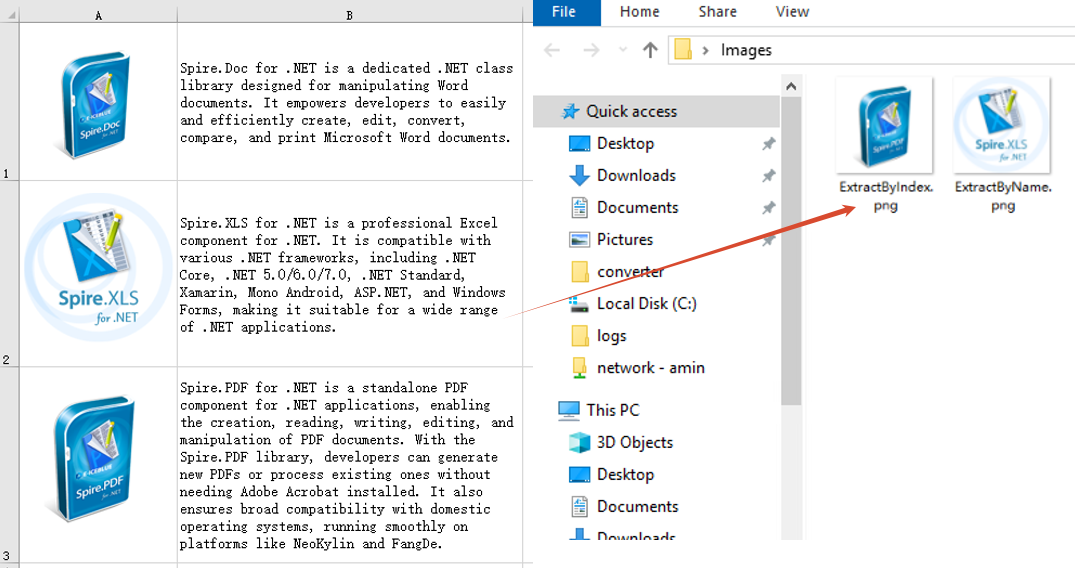The height and width of the screenshot is (568, 1075).
Task: Click the Forward navigation arrow
Action: [x=591, y=50]
